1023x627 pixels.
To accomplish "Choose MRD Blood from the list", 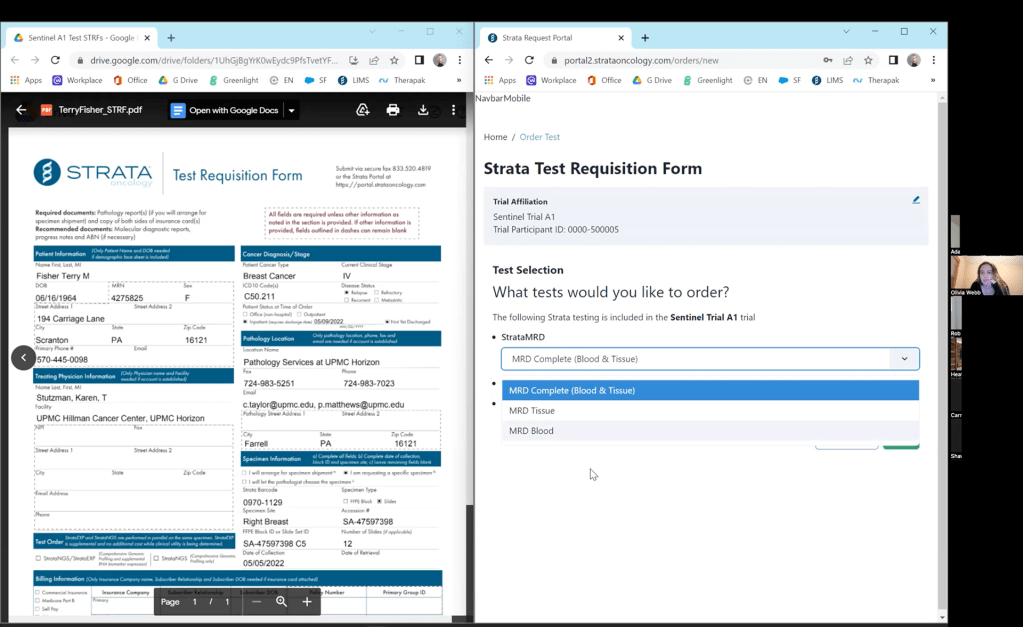I will pyautogui.click(x=530, y=431).
